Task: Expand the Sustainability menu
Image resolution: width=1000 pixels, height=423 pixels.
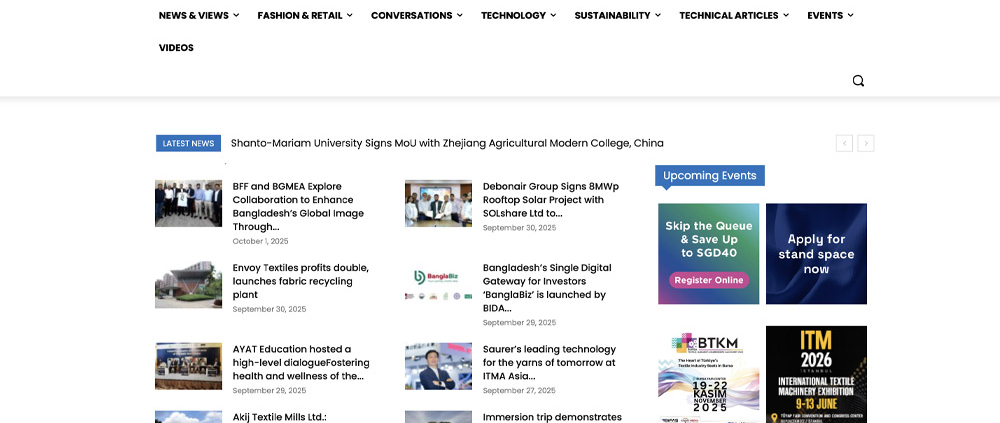Action: (x=617, y=15)
